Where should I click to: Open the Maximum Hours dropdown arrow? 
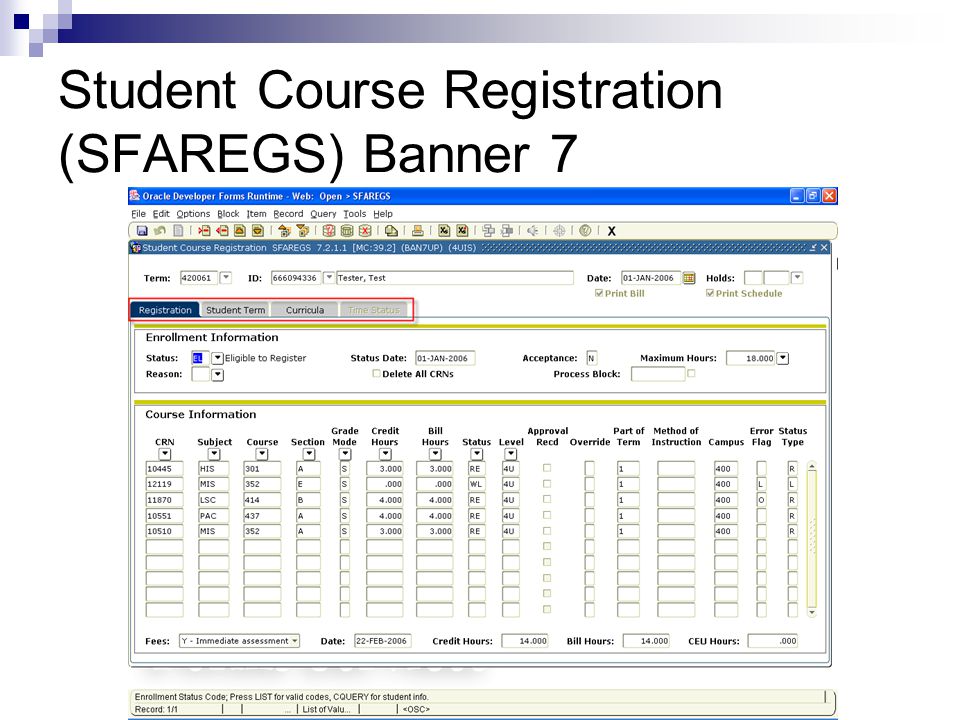tap(782, 358)
